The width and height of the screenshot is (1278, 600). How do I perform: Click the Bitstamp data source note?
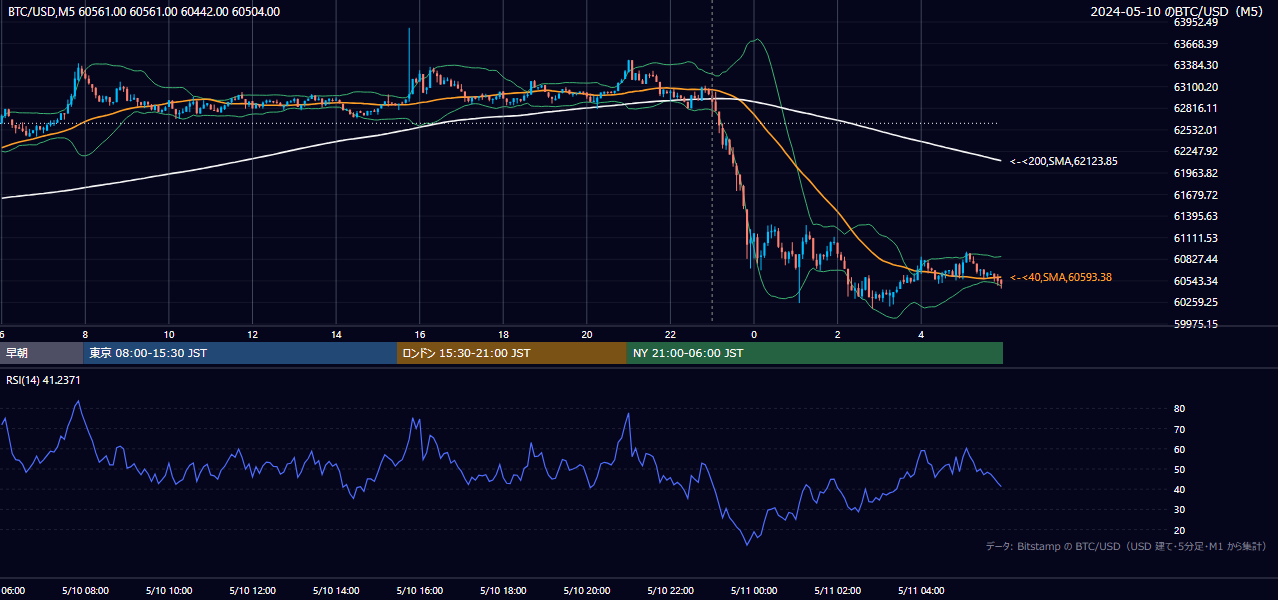coord(1126,546)
